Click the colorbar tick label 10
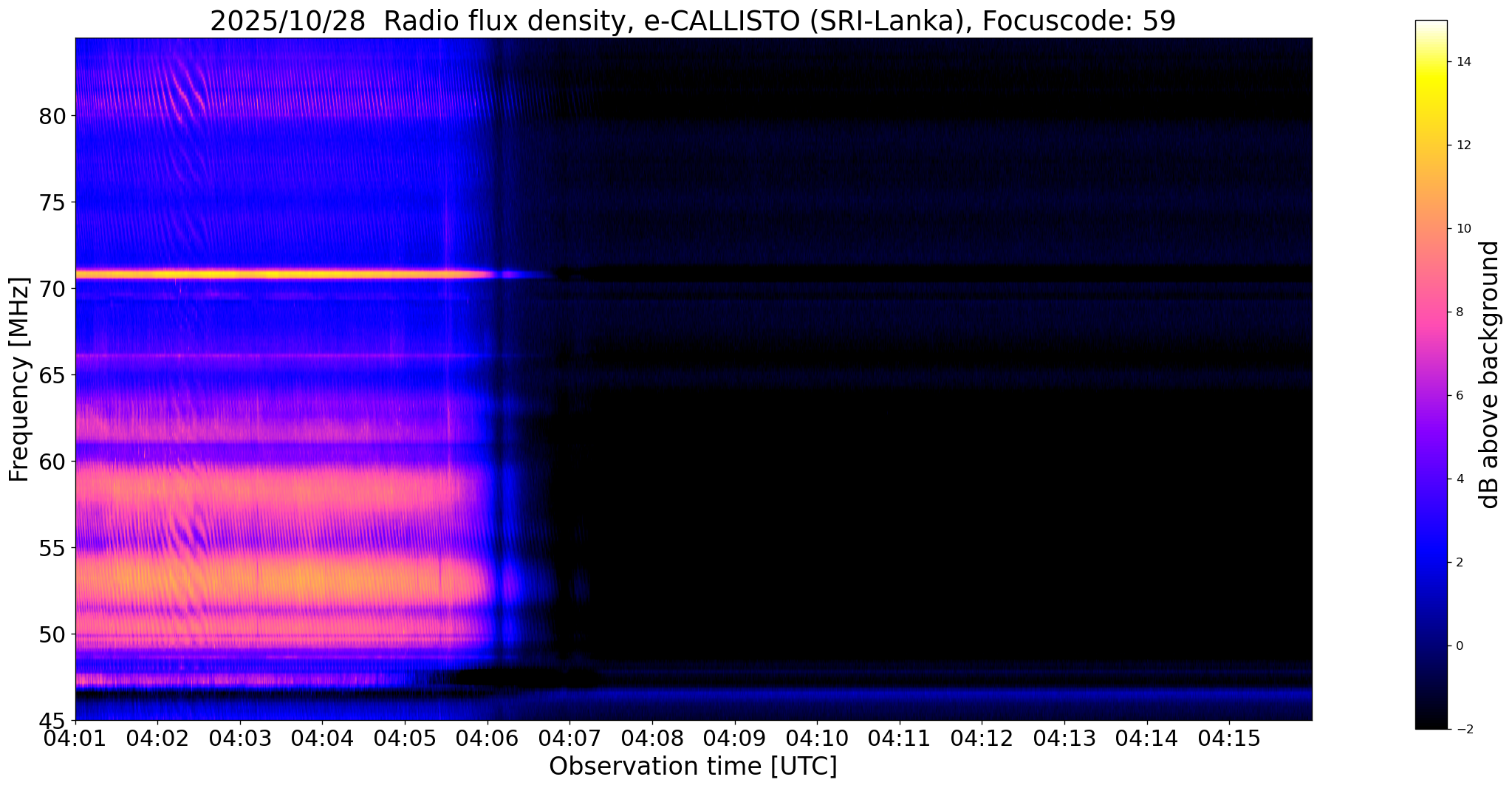The image size is (1512, 788). (x=1463, y=228)
